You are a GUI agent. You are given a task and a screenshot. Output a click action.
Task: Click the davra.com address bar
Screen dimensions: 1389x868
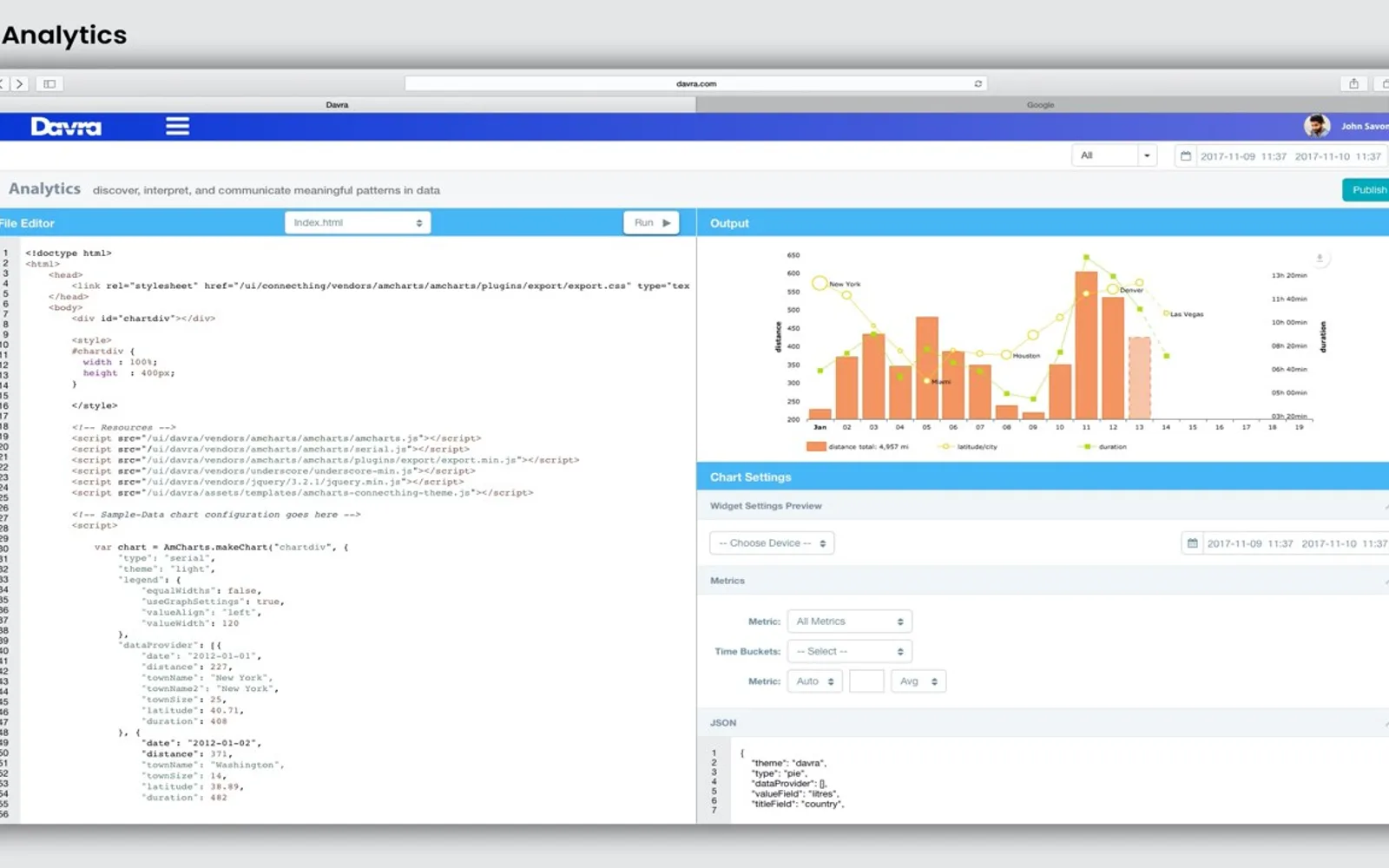point(696,84)
